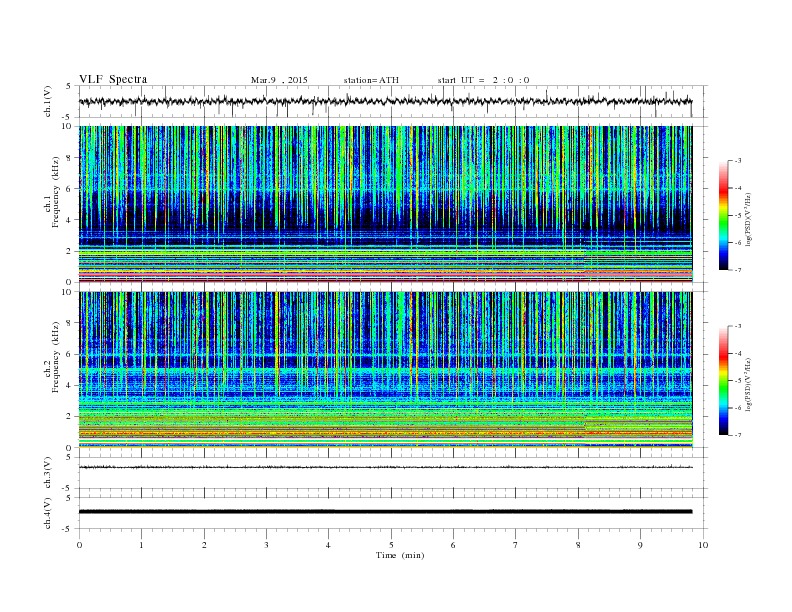Image resolution: width=792 pixels, height=612 pixels.
Task: Click the "6" kHz tick of ch.1 spectrogram
Action: [70, 189]
